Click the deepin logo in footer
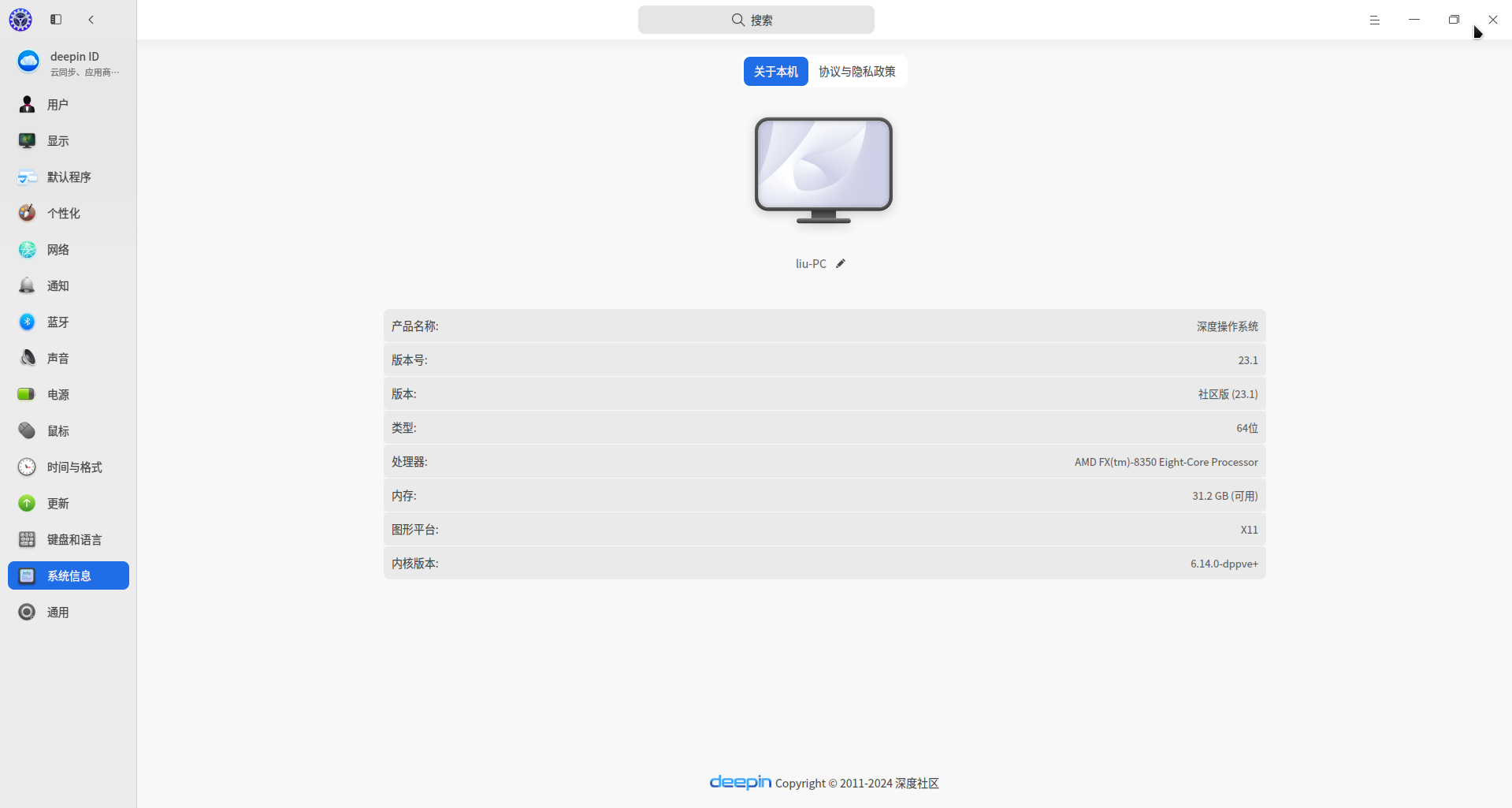1512x808 pixels. tap(740, 782)
